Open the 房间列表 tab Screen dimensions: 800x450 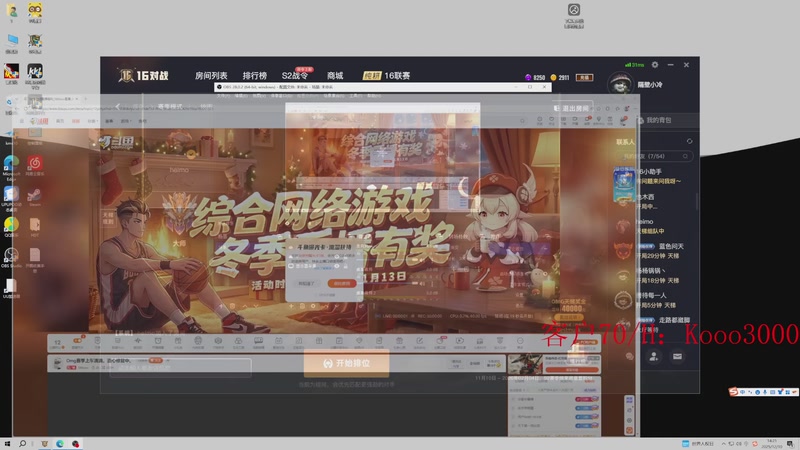(x=211, y=76)
